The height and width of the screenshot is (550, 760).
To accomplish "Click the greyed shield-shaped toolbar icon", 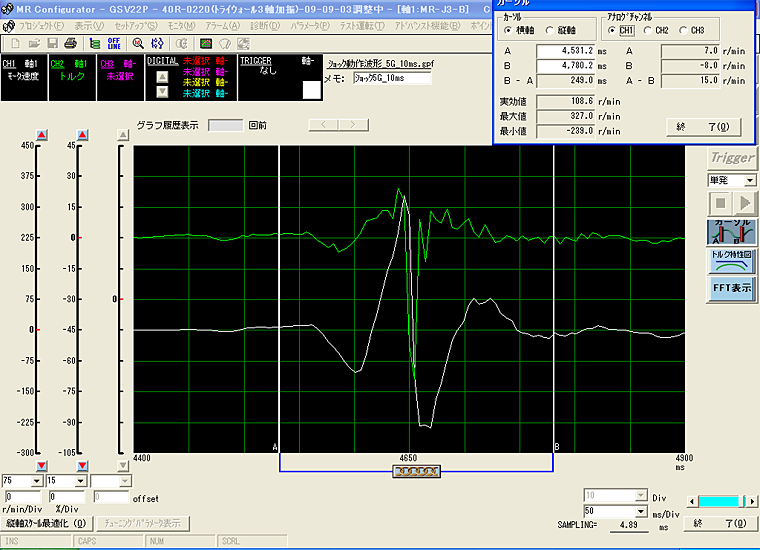I will (224, 44).
